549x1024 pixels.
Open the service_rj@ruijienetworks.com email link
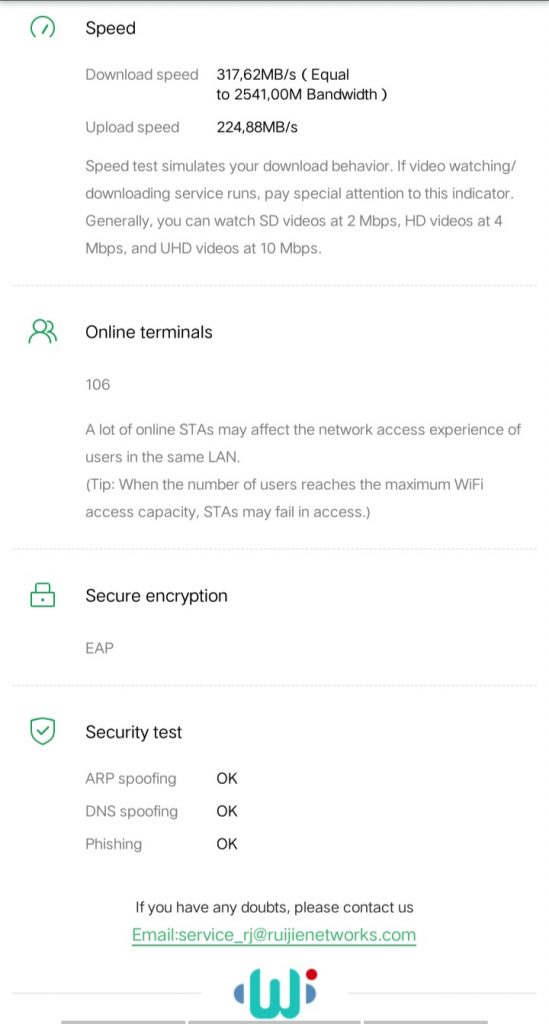tap(274, 935)
